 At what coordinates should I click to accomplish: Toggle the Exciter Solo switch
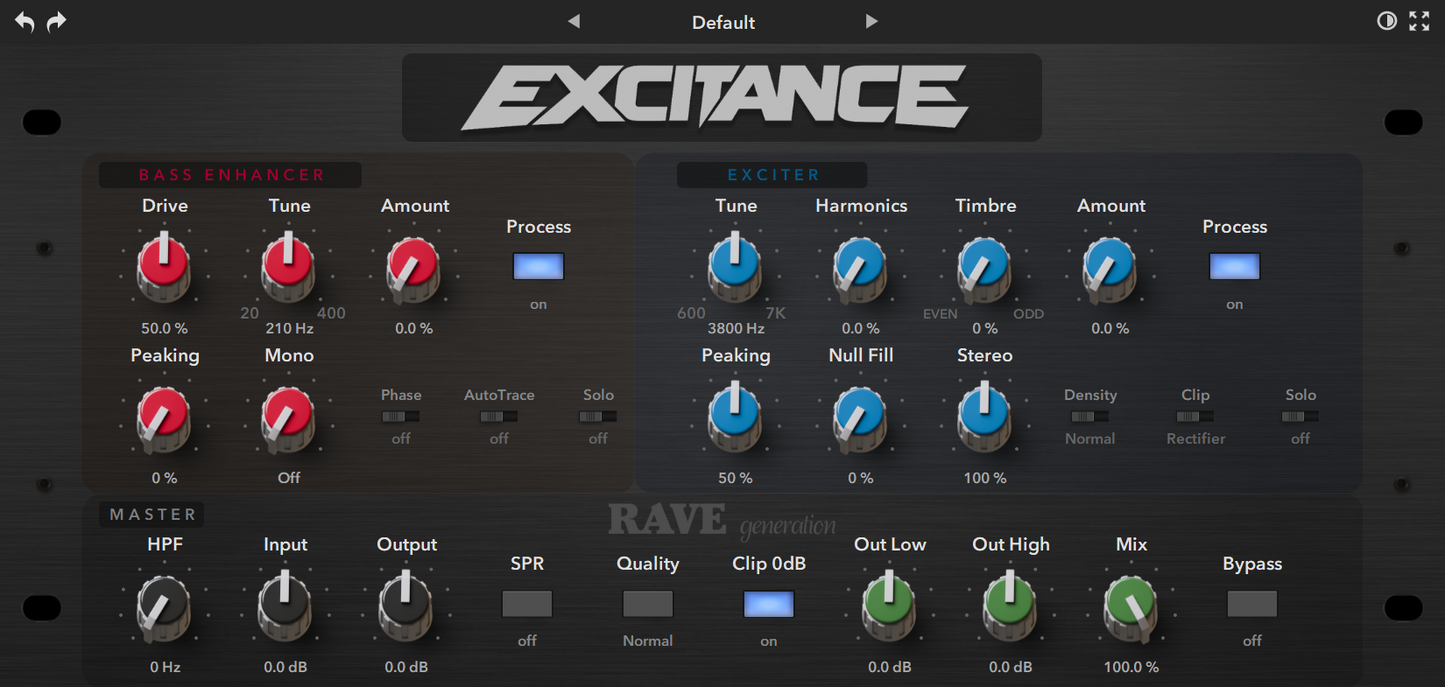[1300, 416]
